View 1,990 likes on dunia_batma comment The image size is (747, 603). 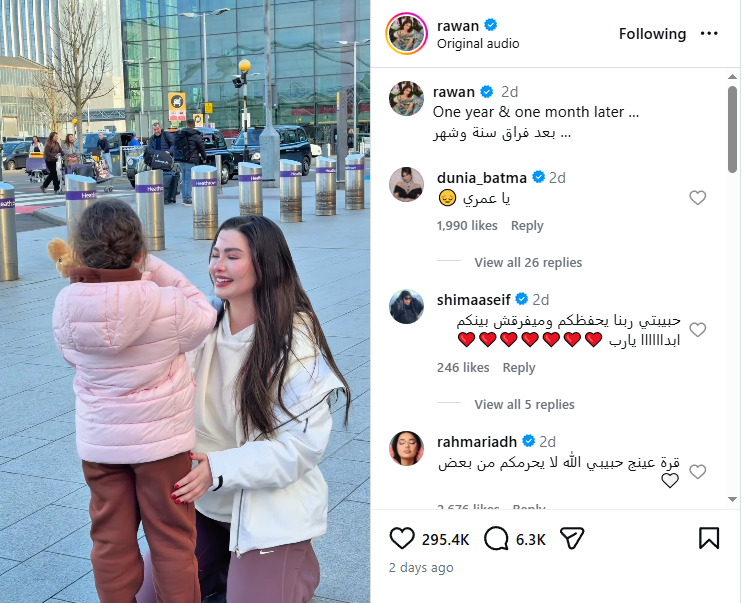(x=467, y=226)
